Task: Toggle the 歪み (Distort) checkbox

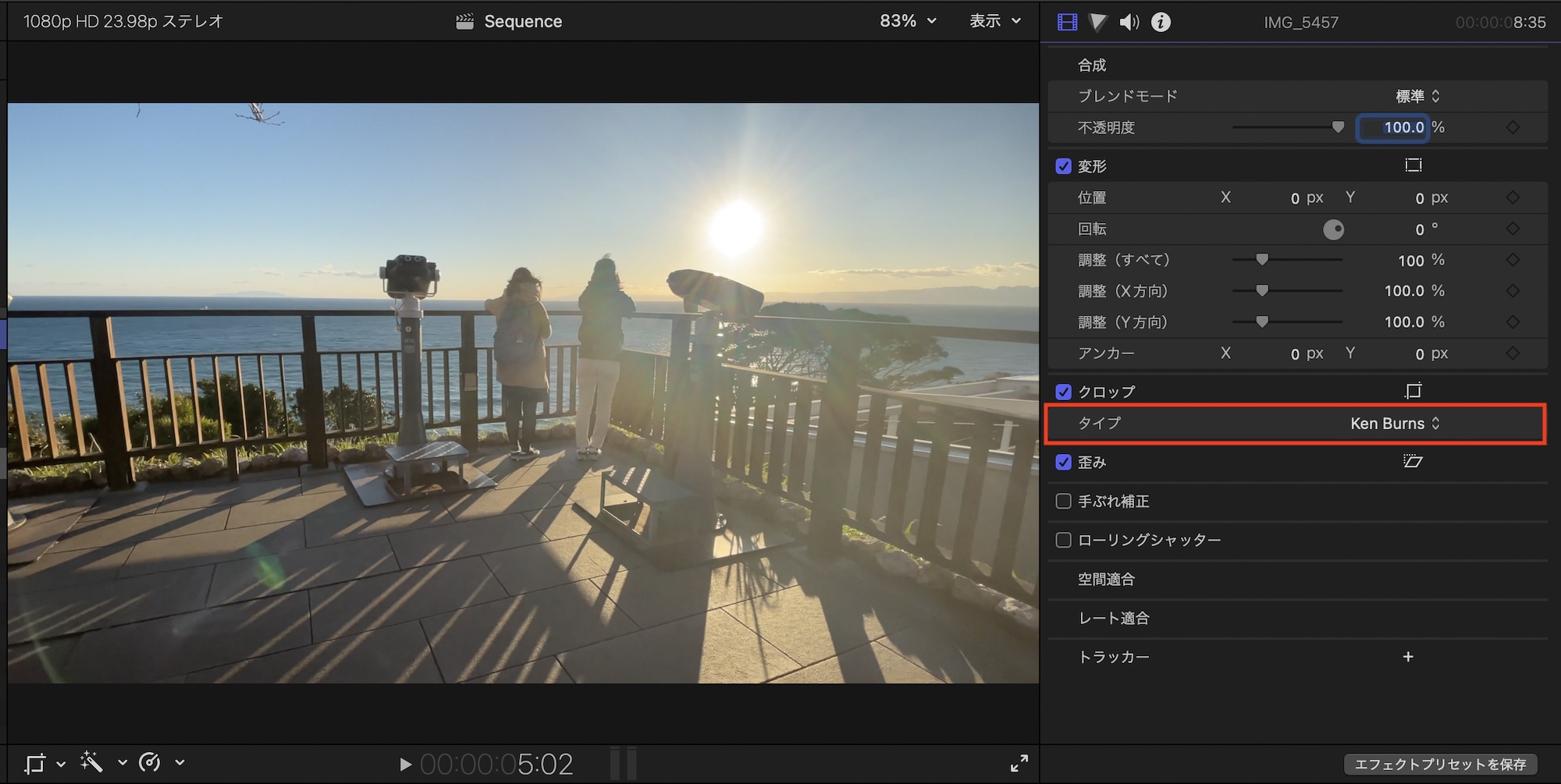Action: coord(1063,462)
